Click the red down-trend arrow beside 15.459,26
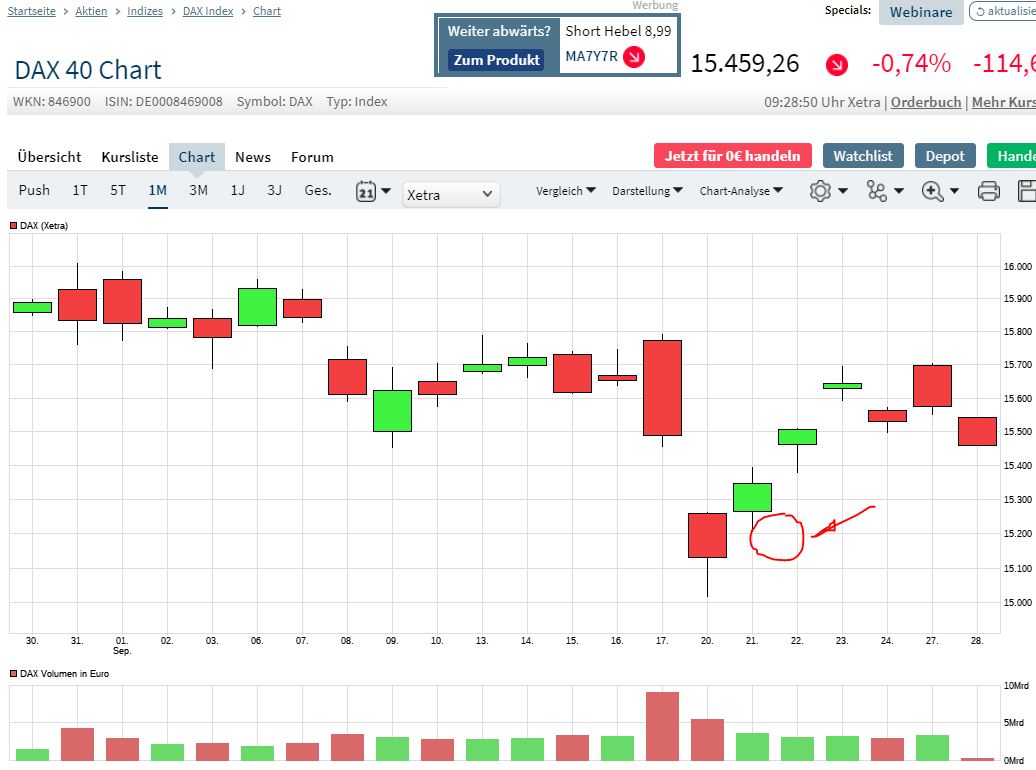1036x770 pixels. 836,65
